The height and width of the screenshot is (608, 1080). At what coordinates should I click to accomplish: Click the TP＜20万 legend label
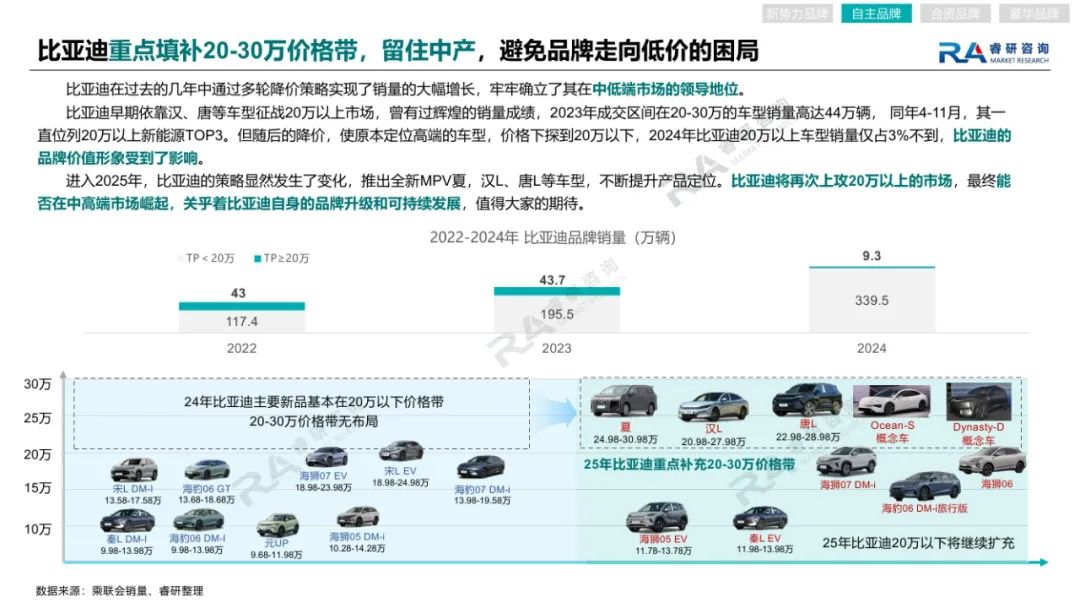tap(210, 258)
